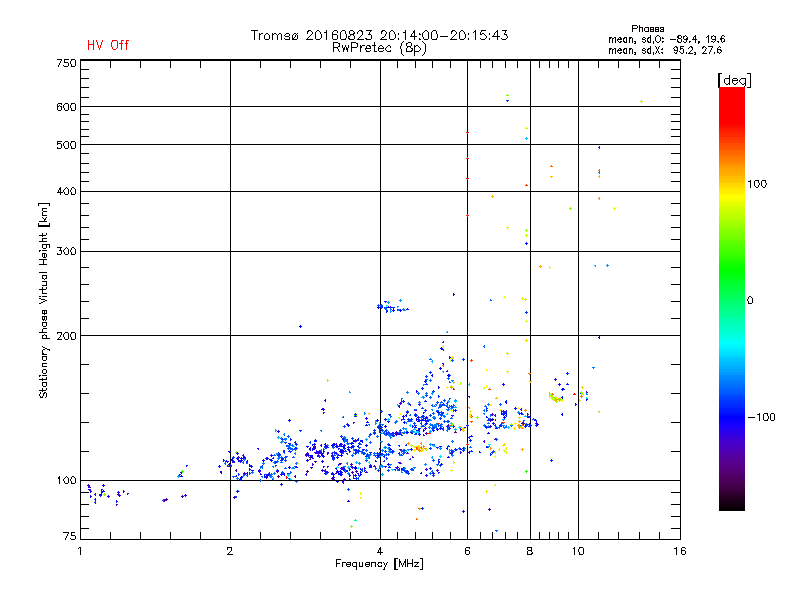The image size is (800, 600).
Task: Click the "[deg]" colorbar unit label
Action: point(734,80)
